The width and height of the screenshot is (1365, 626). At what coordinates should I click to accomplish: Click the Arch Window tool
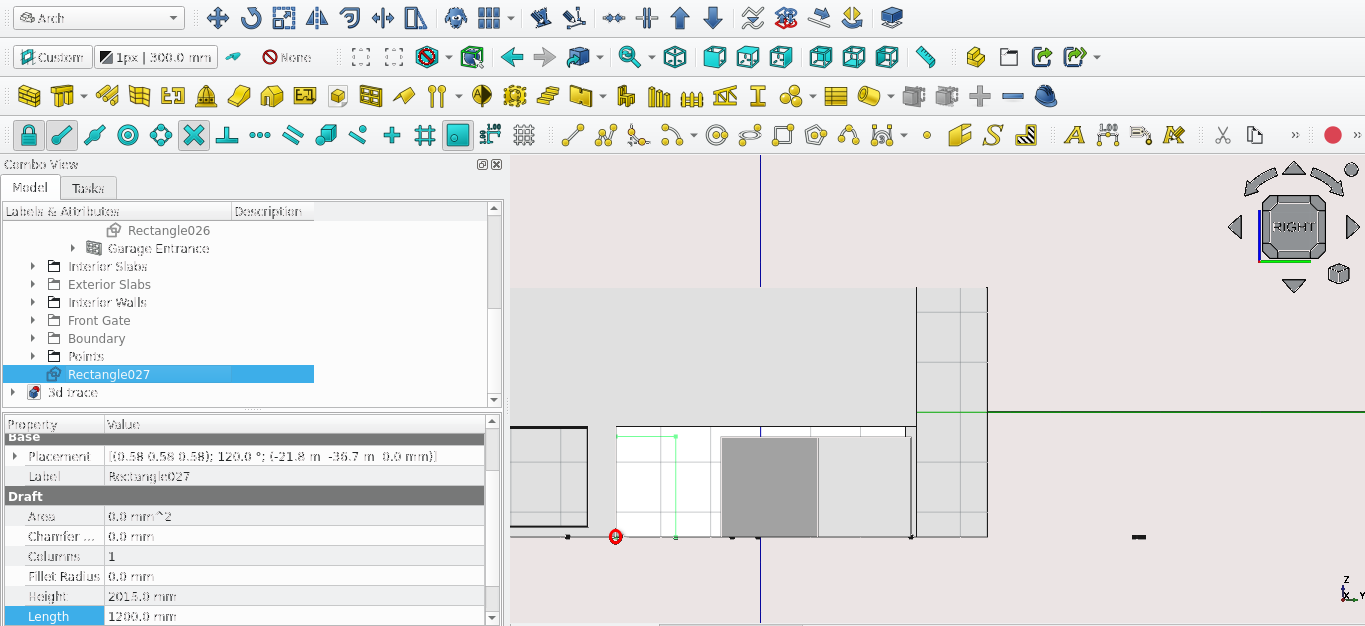tap(371, 97)
